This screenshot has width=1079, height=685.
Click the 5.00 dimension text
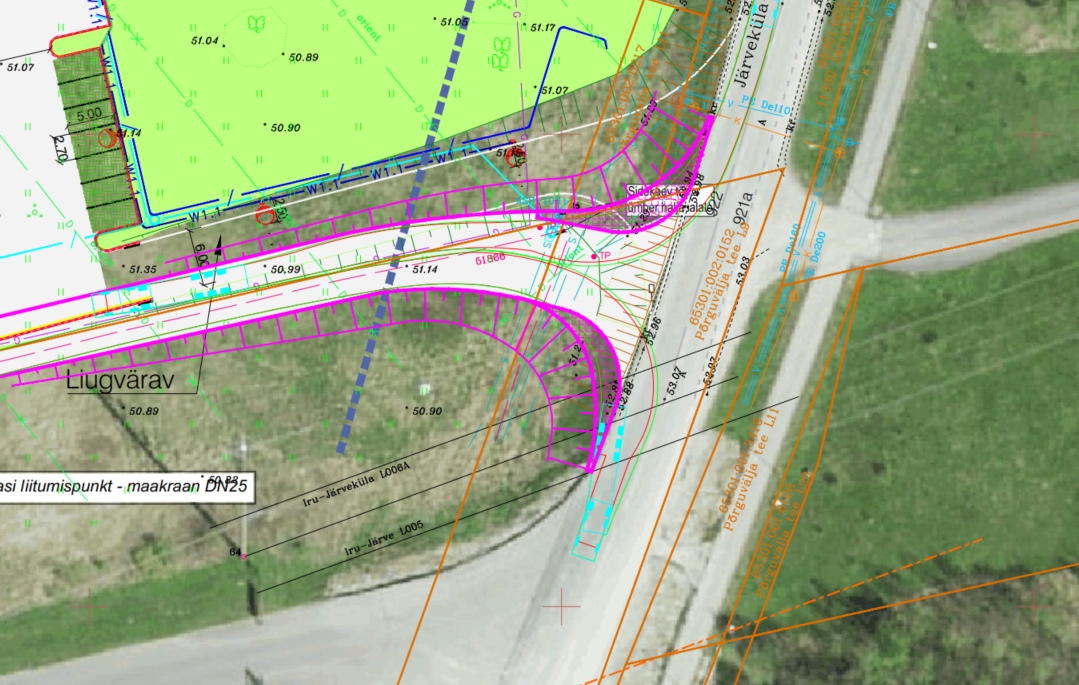[x=87, y=113]
